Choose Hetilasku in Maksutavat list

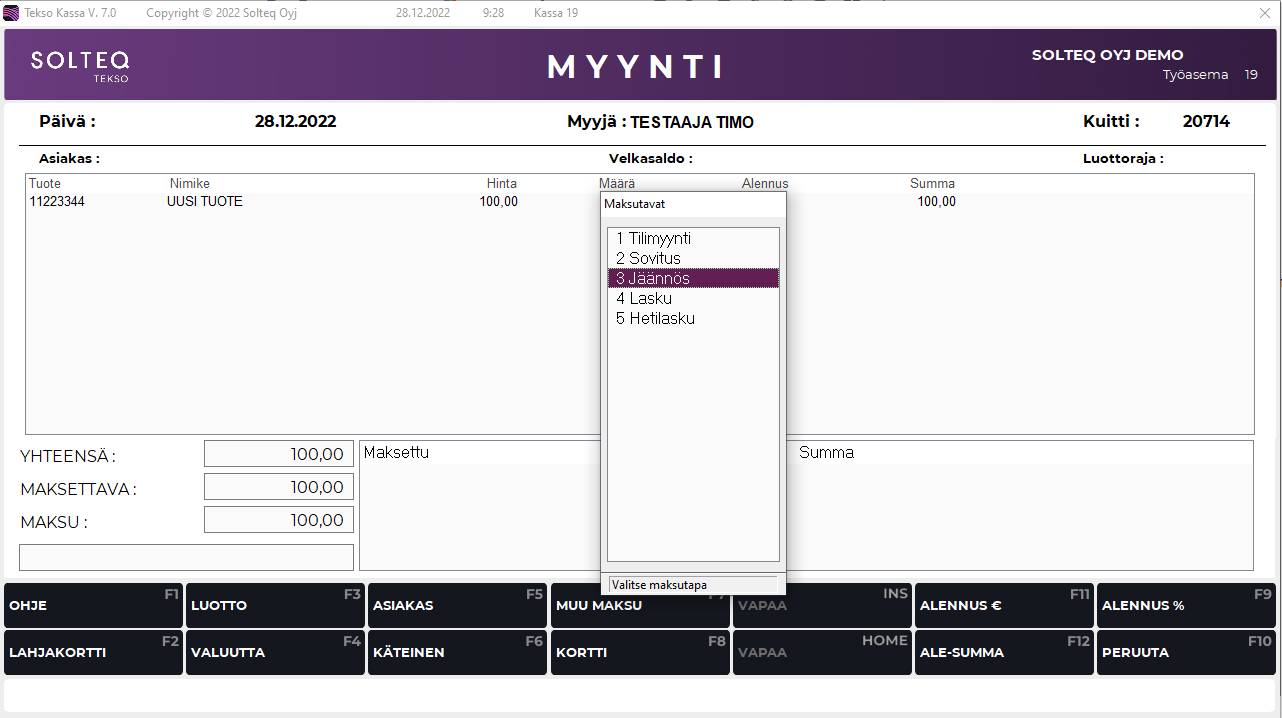(x=655, y=319)
